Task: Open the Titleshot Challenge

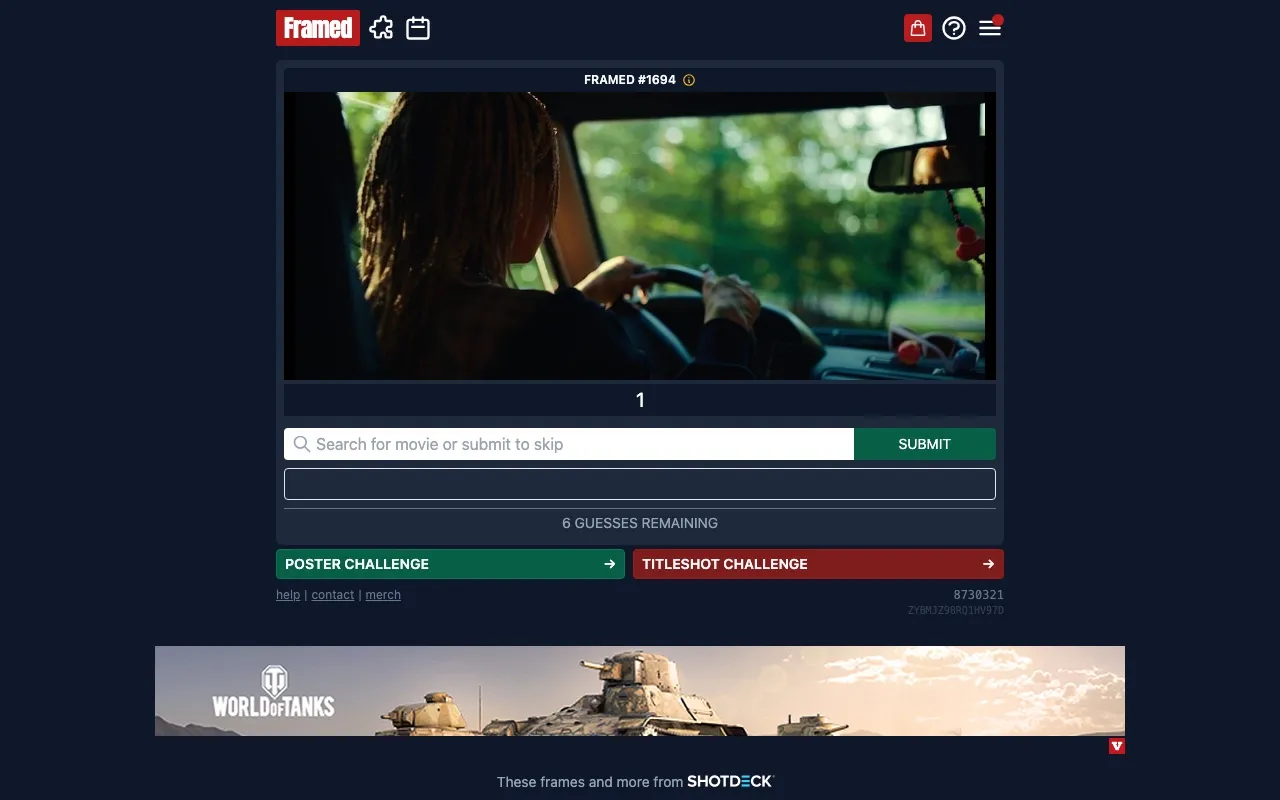Action: [x=818, y=564]
